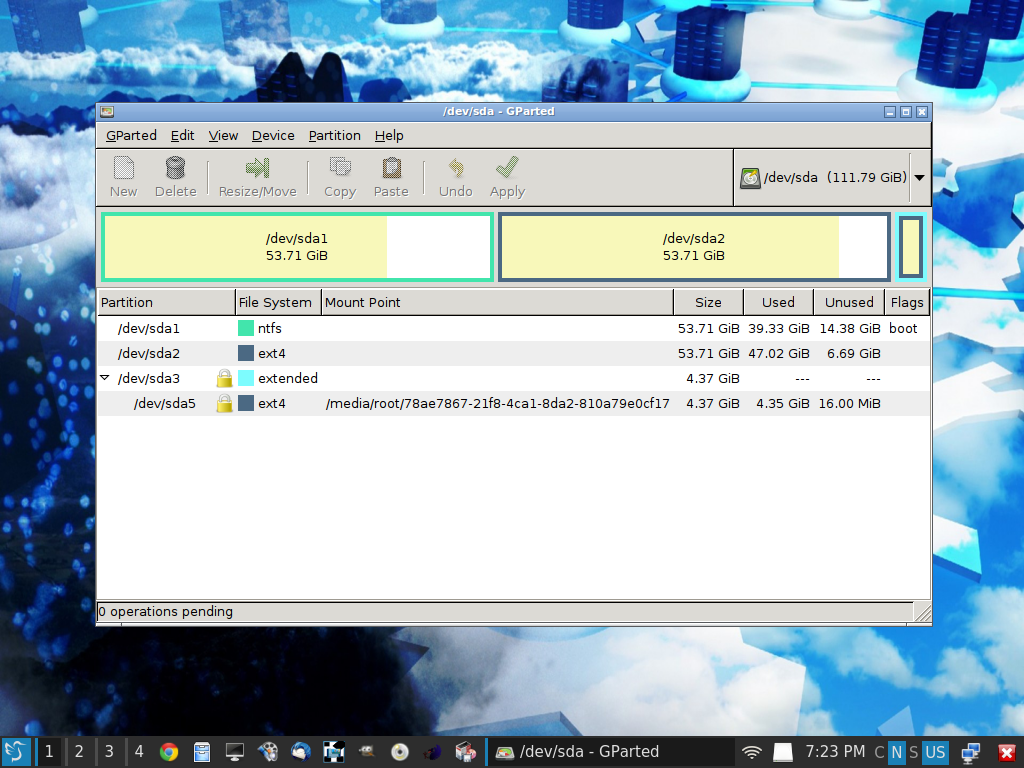Sort by the Mount Point column header
1024x768 pixels.
[497, 302]
